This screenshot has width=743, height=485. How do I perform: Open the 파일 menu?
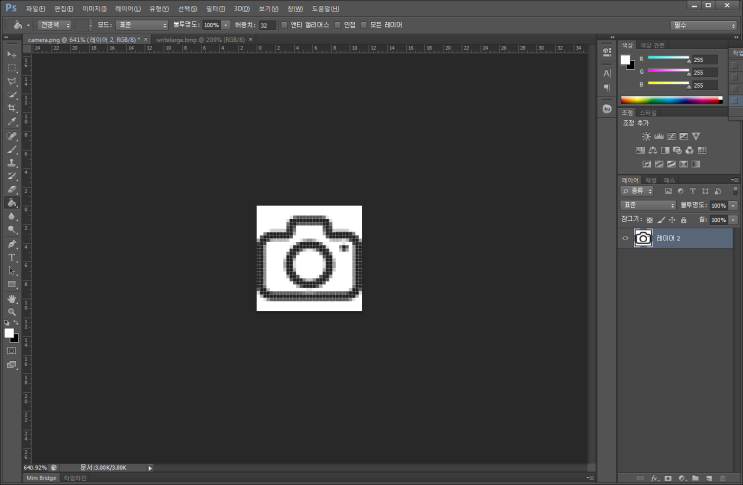point(36,9)
